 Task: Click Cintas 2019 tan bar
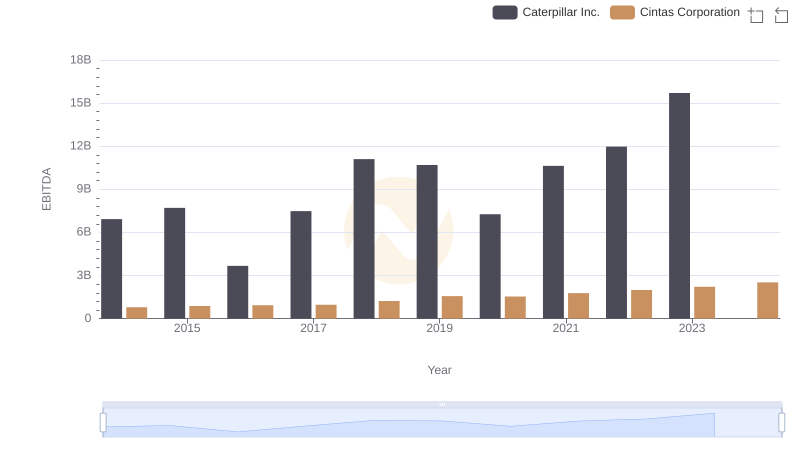point(452,308)
